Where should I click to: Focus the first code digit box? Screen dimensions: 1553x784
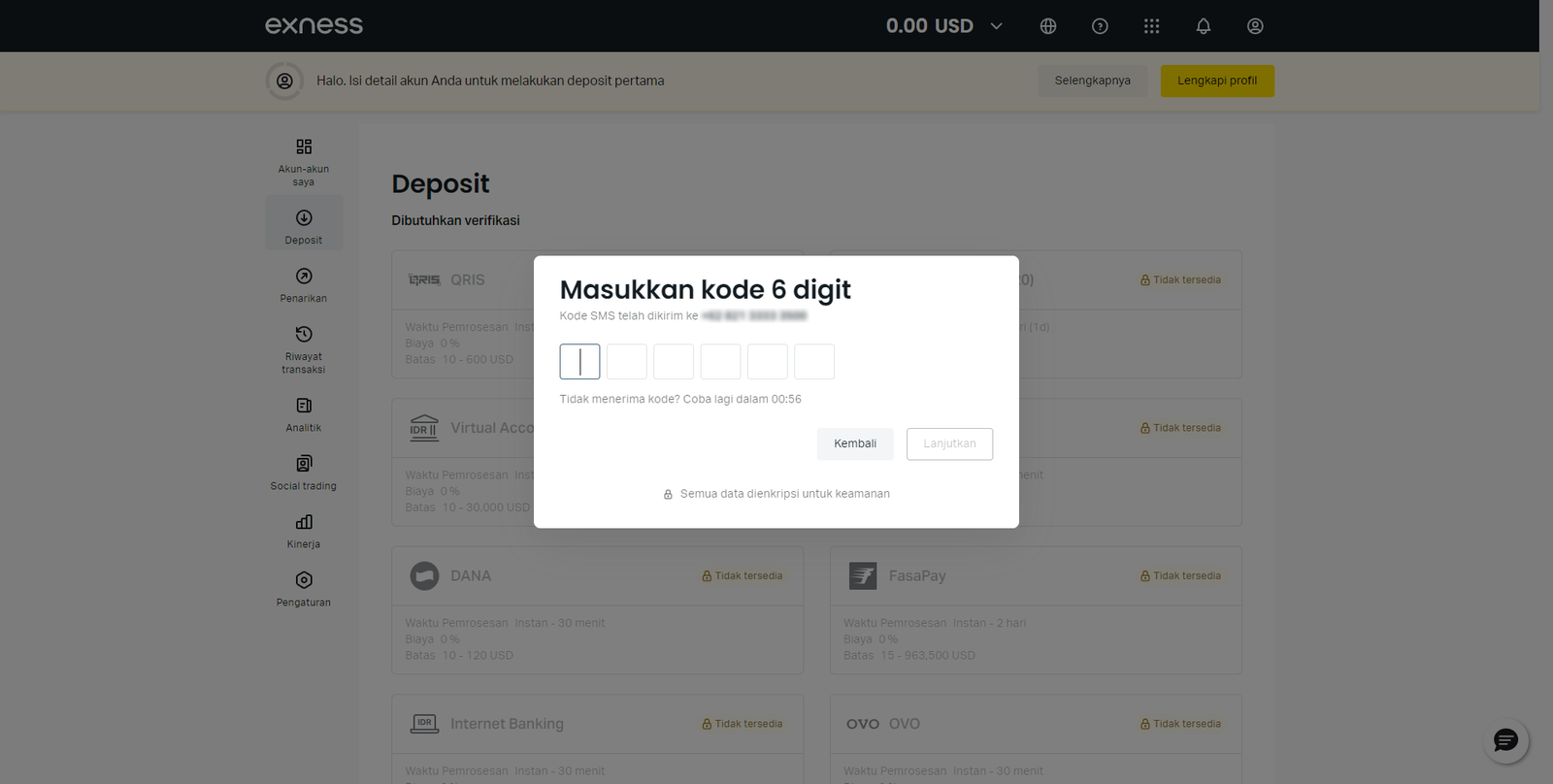(579, 362)
